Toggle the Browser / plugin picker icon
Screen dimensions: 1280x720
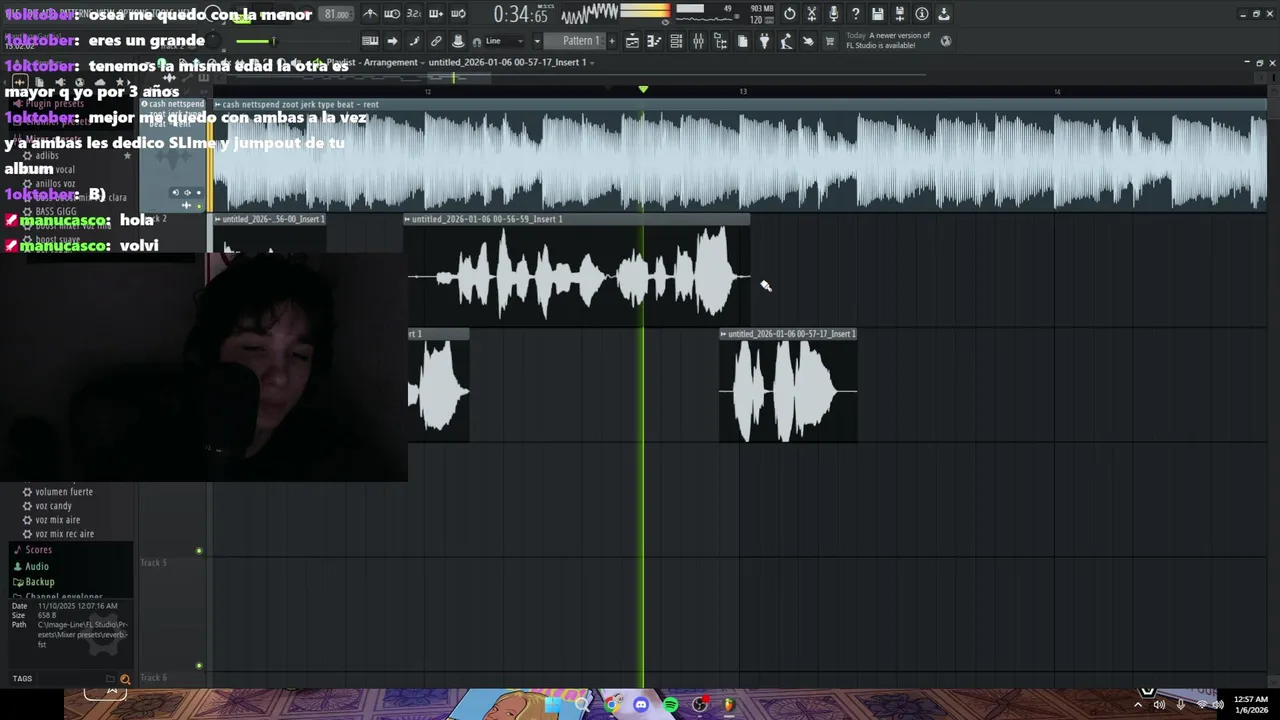720,41
